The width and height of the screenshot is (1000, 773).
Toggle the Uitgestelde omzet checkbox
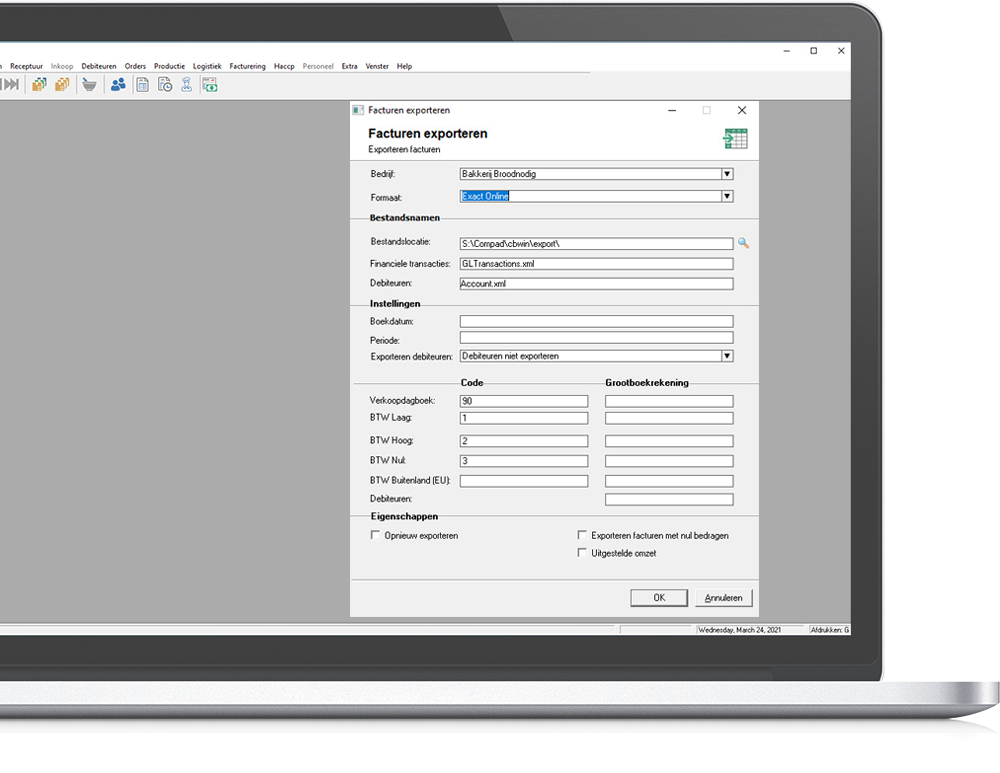(582, 553)
